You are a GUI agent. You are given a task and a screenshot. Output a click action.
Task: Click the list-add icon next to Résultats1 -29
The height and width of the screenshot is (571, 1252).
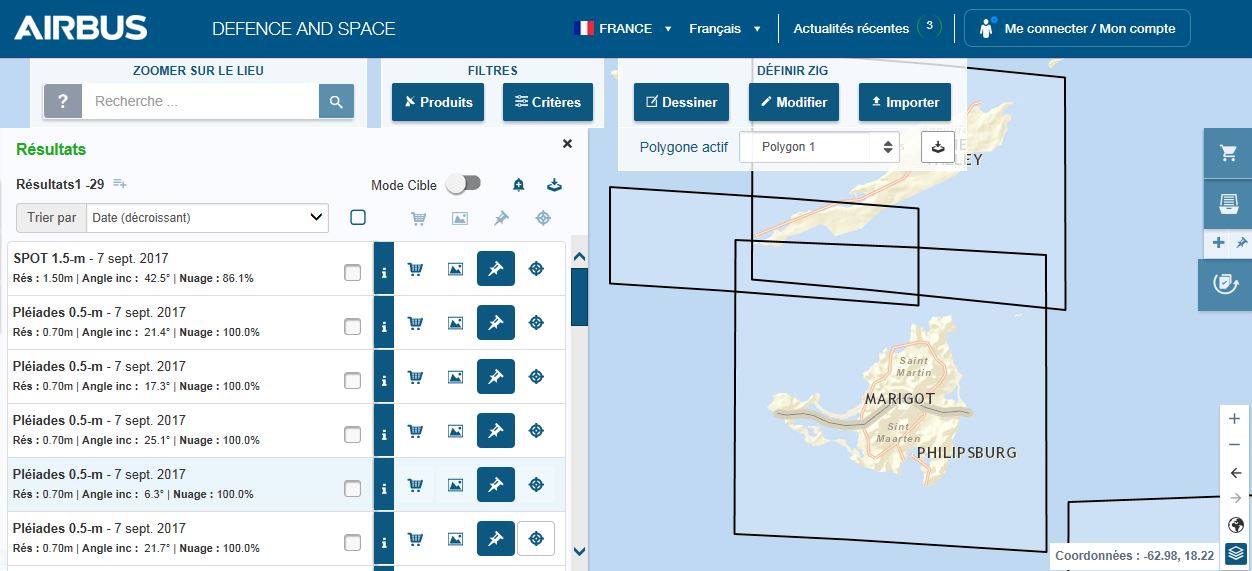tap(120, 184)
